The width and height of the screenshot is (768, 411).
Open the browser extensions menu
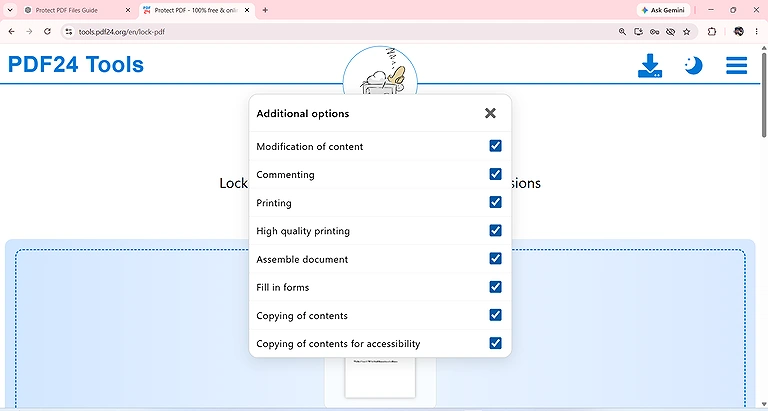coord(712,32)
